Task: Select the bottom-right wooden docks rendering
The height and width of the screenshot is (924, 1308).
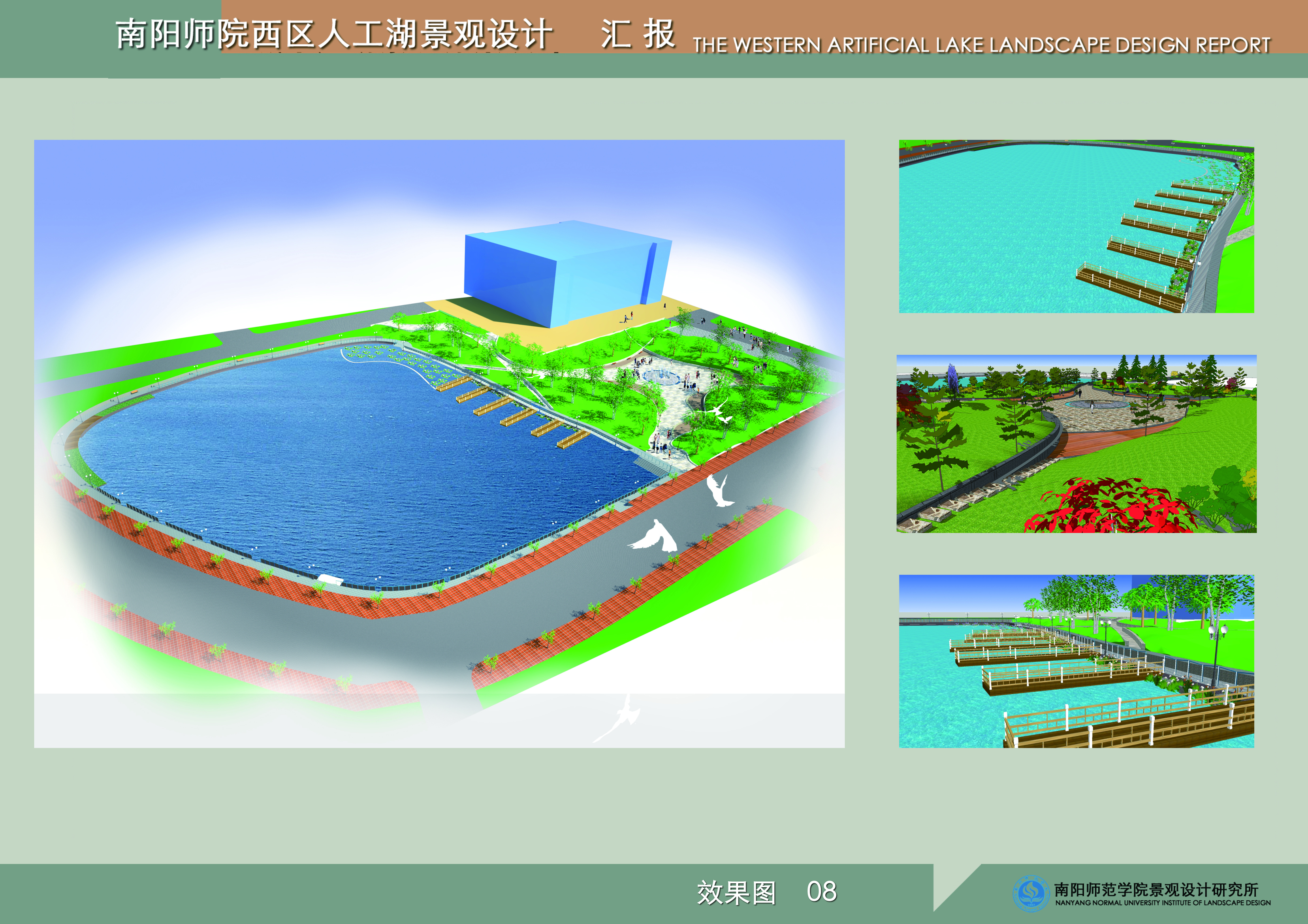Action: click(1077, 661)
